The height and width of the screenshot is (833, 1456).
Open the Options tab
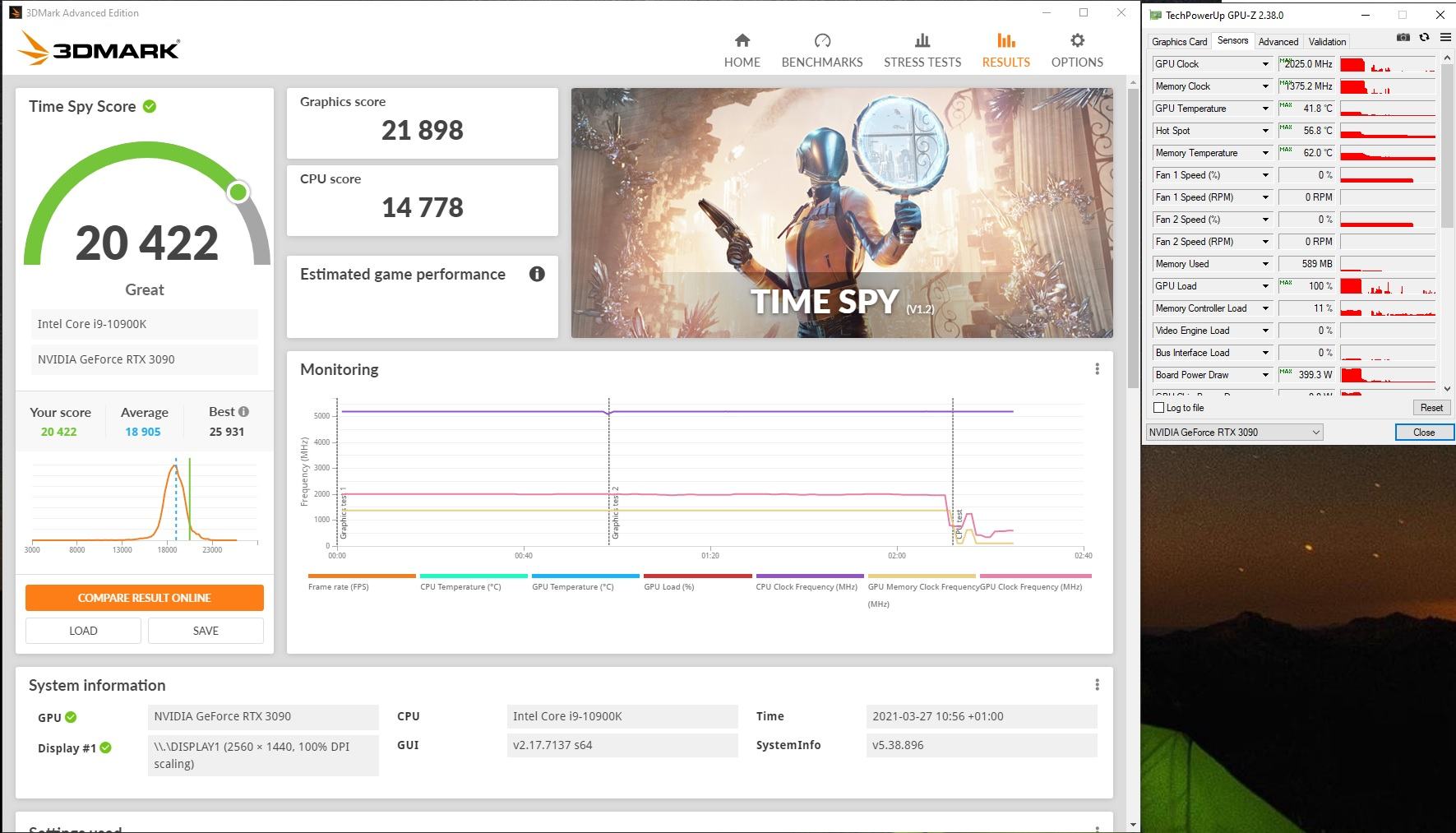(1077, 50)
